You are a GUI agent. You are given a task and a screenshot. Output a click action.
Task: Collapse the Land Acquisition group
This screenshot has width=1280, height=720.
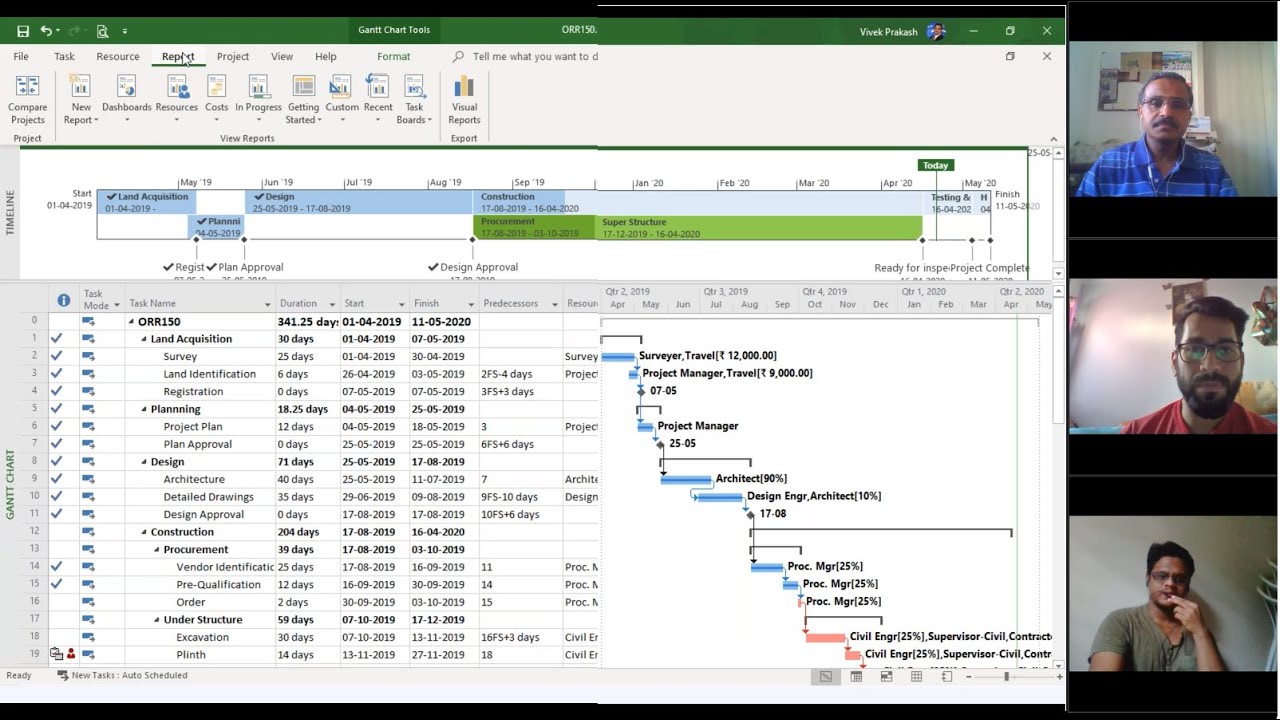(144, 339)
